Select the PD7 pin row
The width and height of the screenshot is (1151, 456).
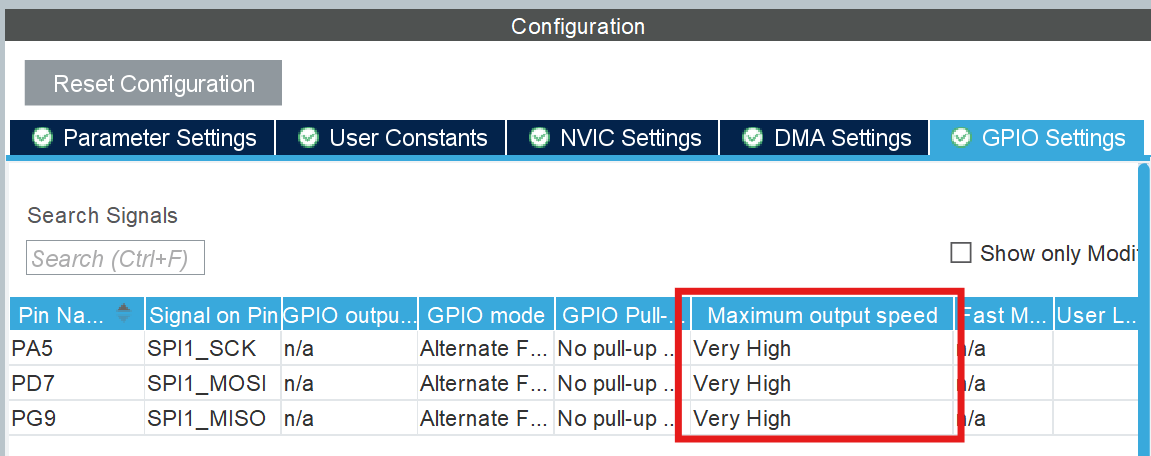[x=576, y=383]
